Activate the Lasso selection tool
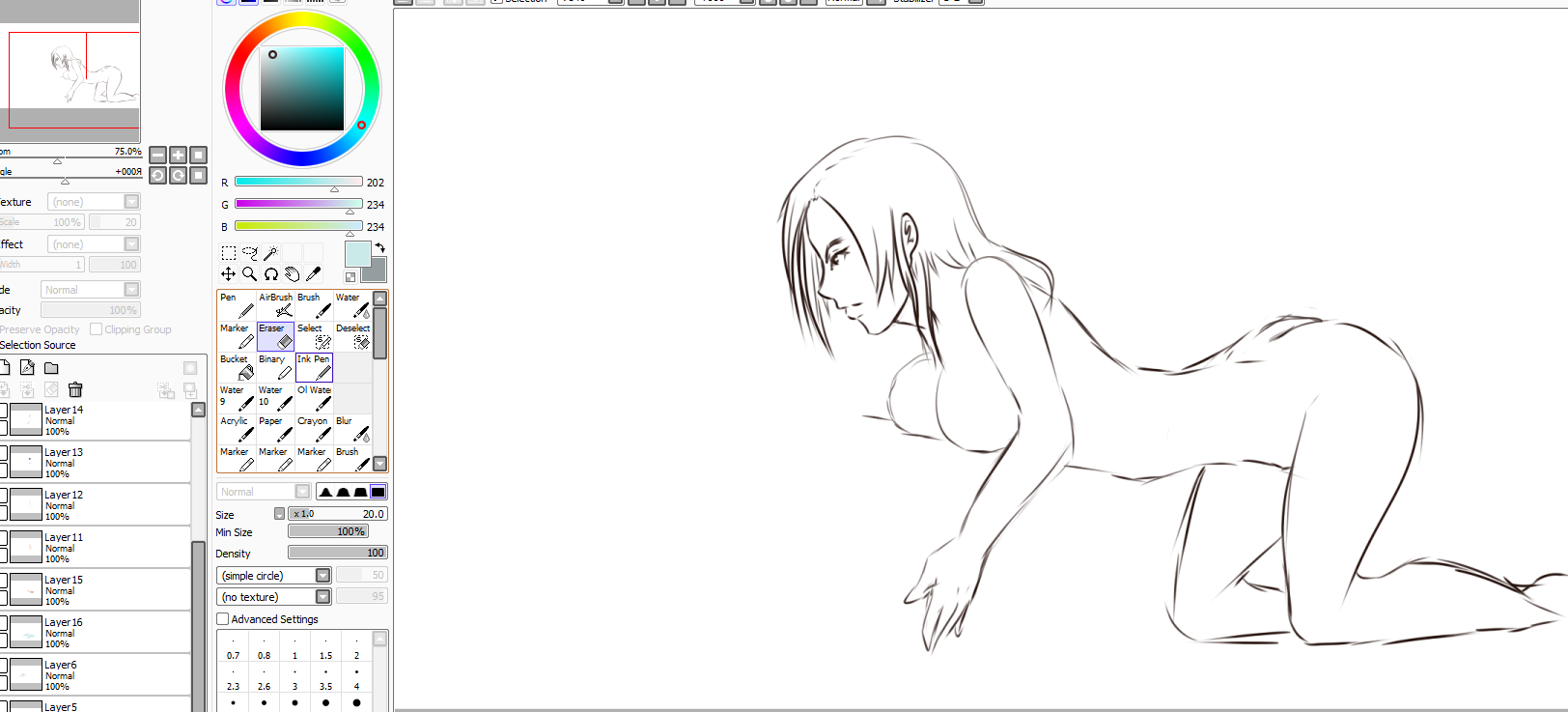 click(250, 253)
